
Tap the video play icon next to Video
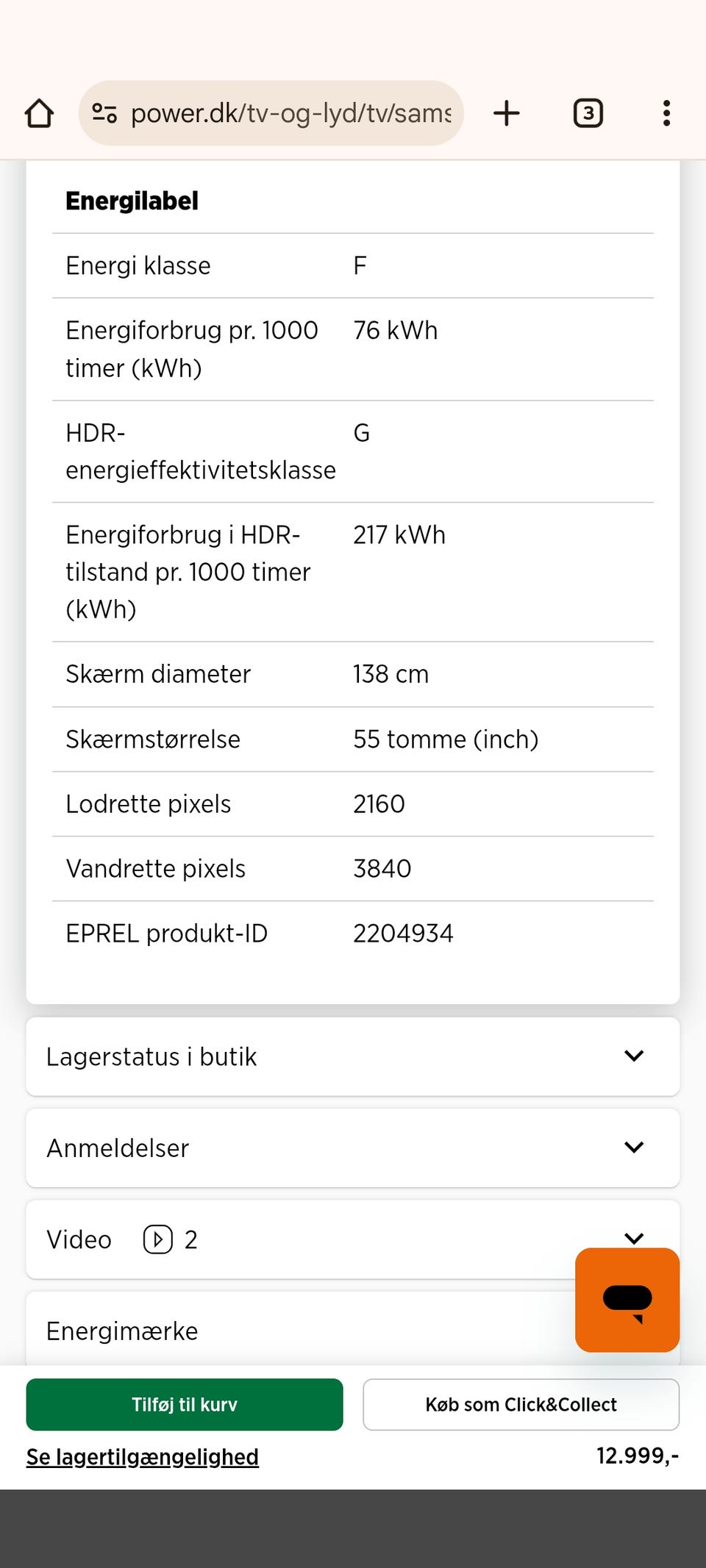click(x=157, y=1239)
